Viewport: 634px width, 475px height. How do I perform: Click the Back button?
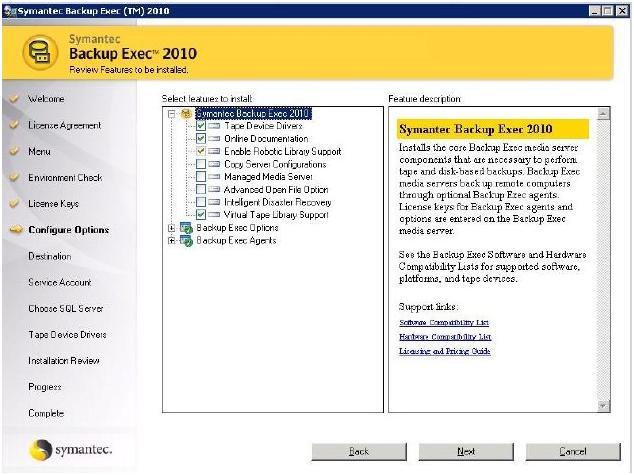pyautogui.click(x=359, y=452)
